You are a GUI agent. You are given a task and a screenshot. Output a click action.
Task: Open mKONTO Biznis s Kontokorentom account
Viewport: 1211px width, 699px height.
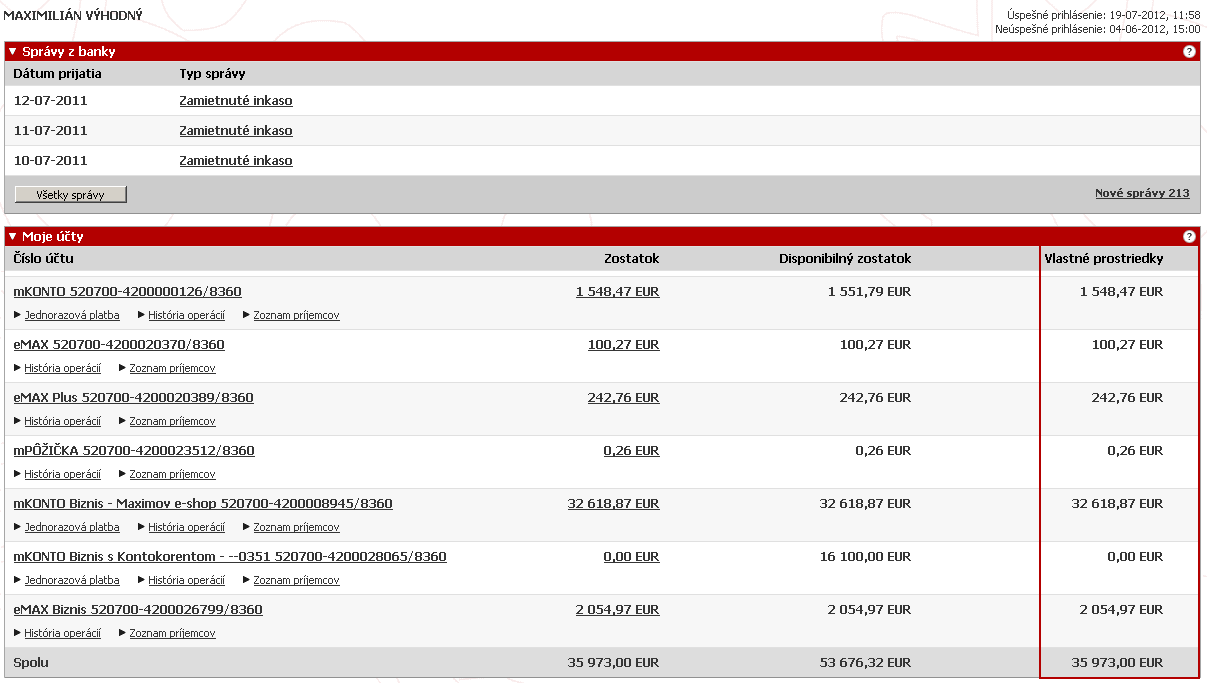point(230,557)
